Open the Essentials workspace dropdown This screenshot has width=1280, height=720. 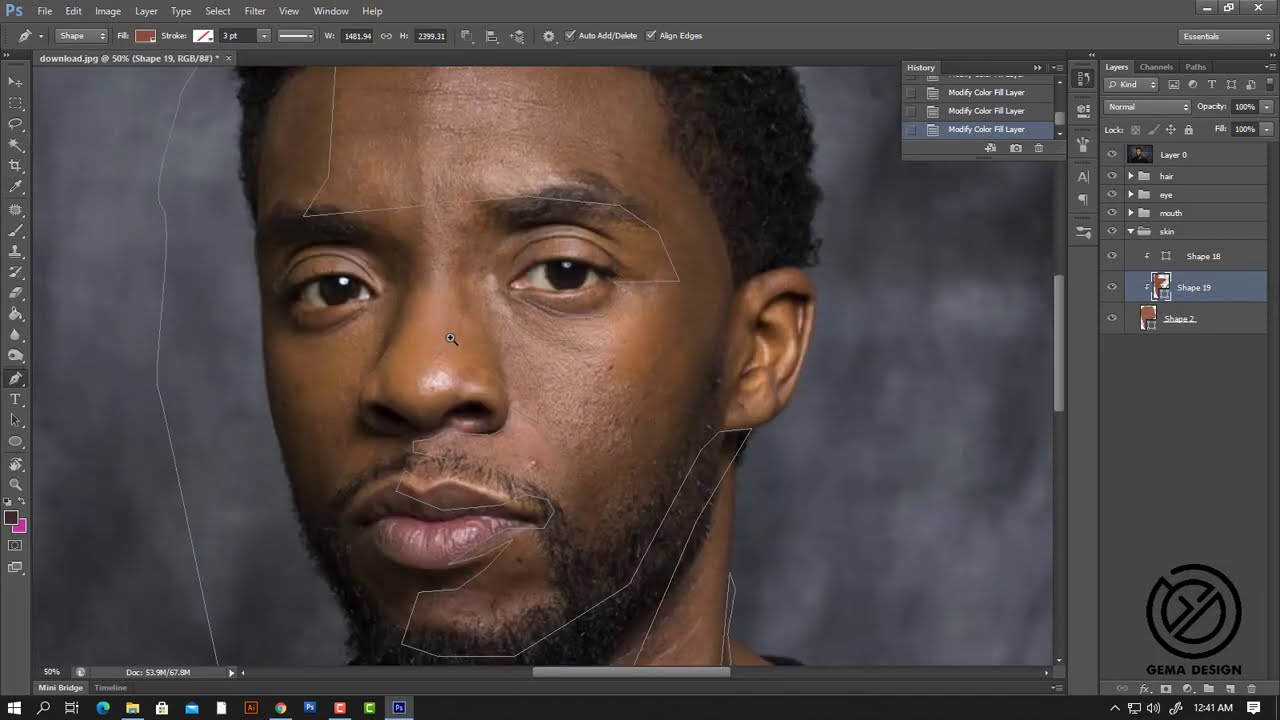(1226, 37)
